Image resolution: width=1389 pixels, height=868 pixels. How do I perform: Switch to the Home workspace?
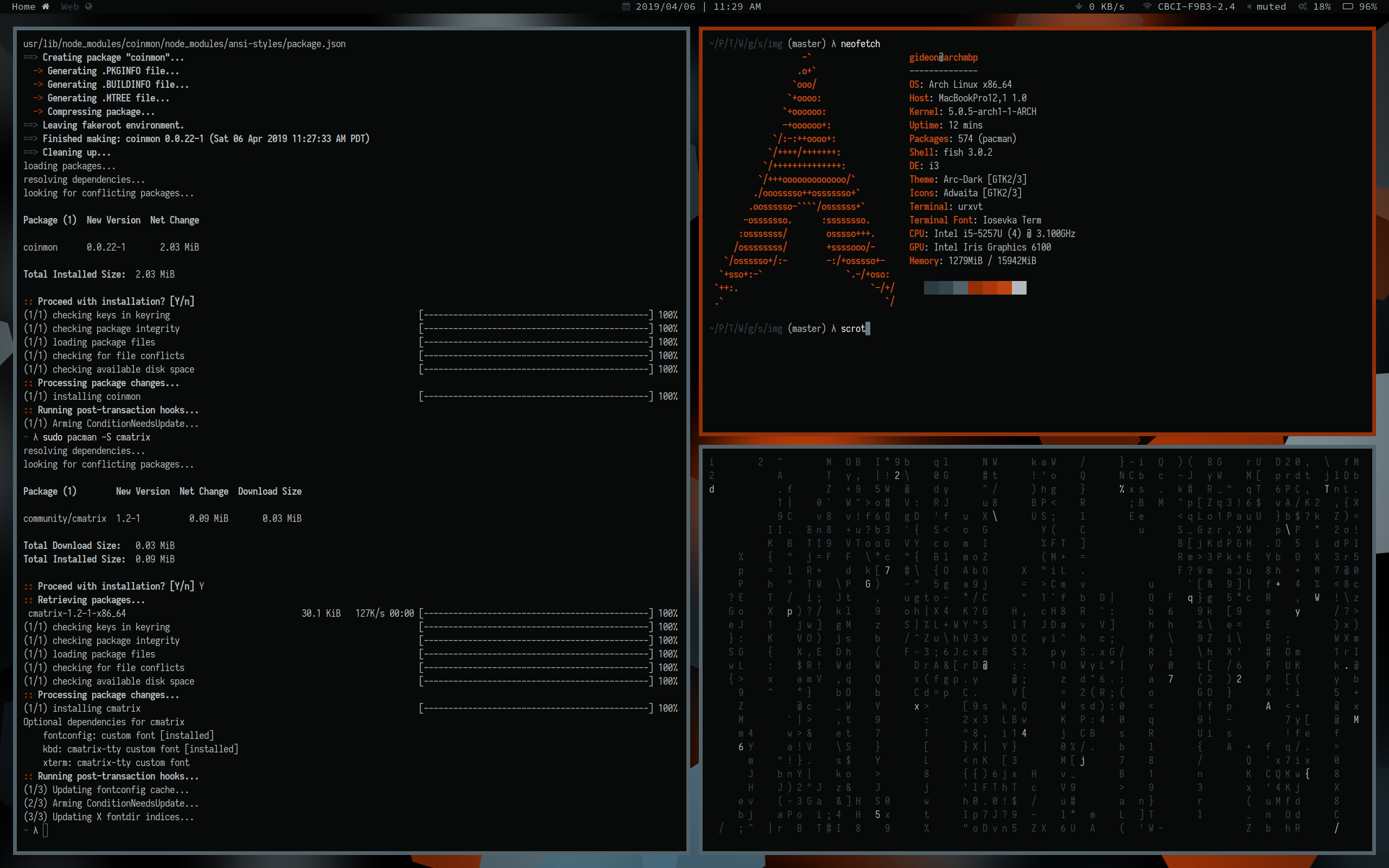coord(23,7)
